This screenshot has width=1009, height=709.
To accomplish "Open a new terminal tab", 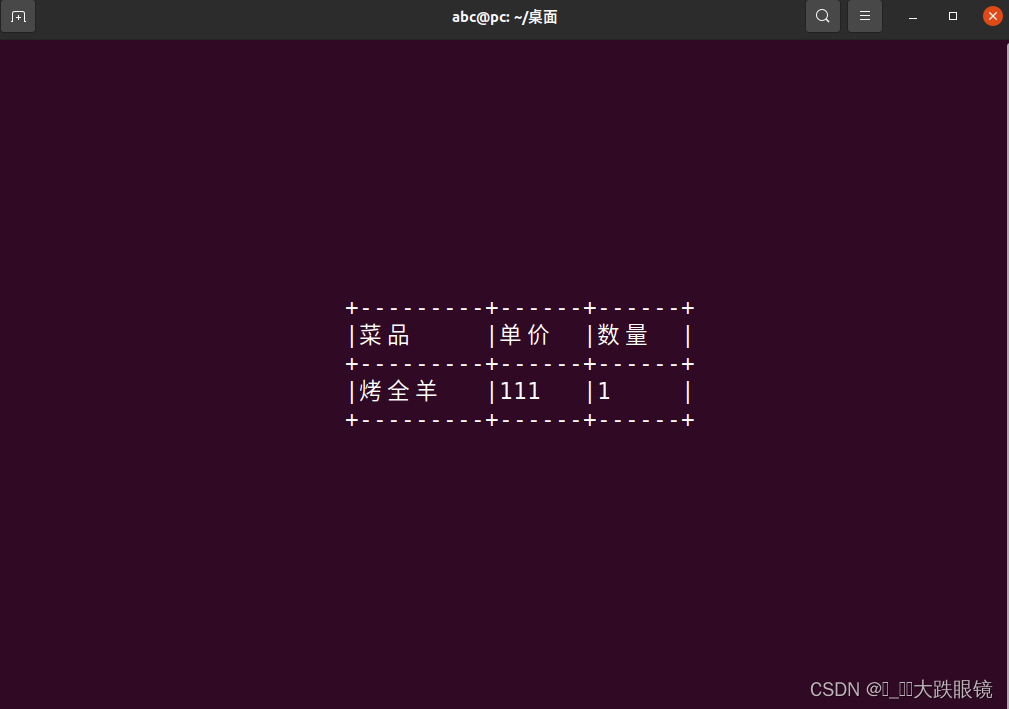I will pos(18,16).
